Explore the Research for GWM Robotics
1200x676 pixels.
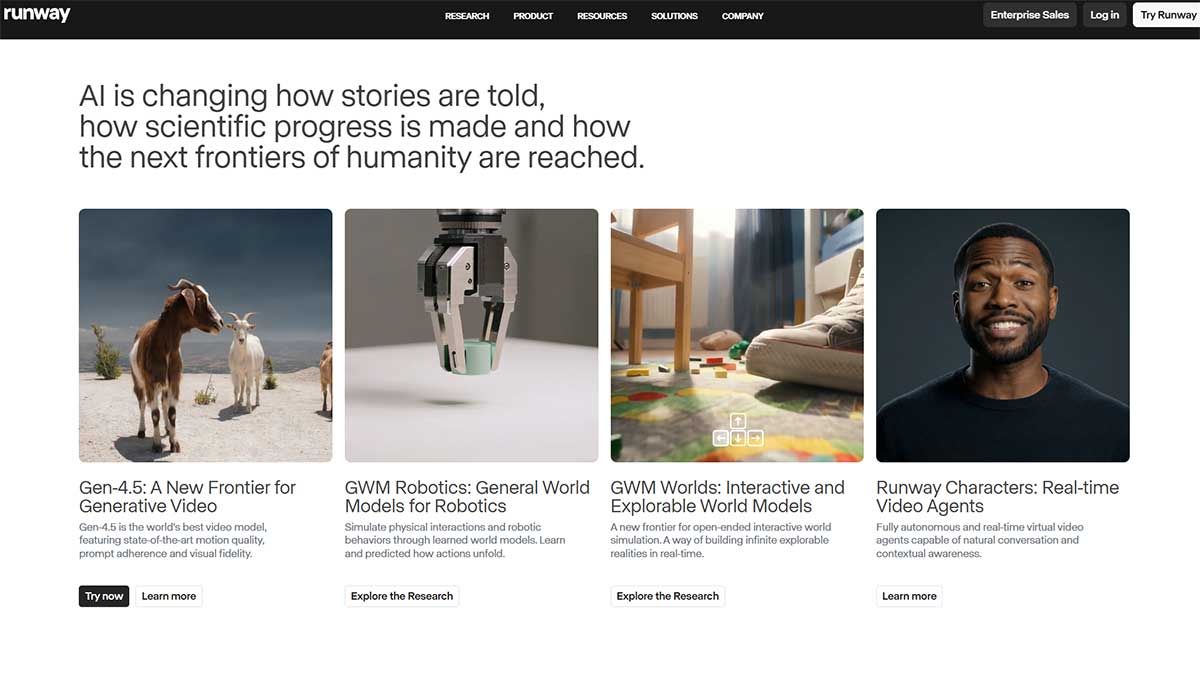pos(402,596)
